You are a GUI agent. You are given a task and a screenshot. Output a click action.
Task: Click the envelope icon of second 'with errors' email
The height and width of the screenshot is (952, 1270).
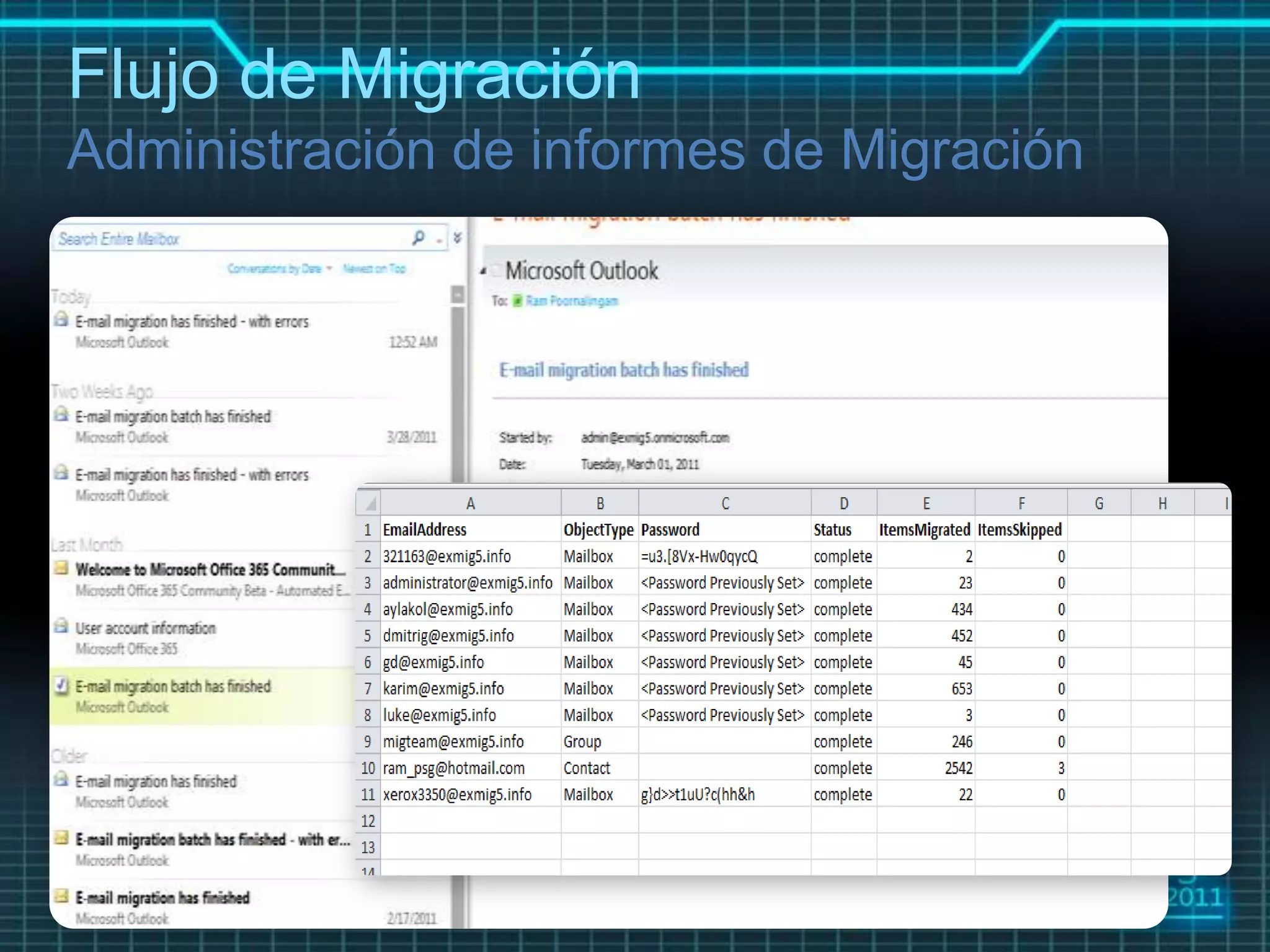point(61,473)
